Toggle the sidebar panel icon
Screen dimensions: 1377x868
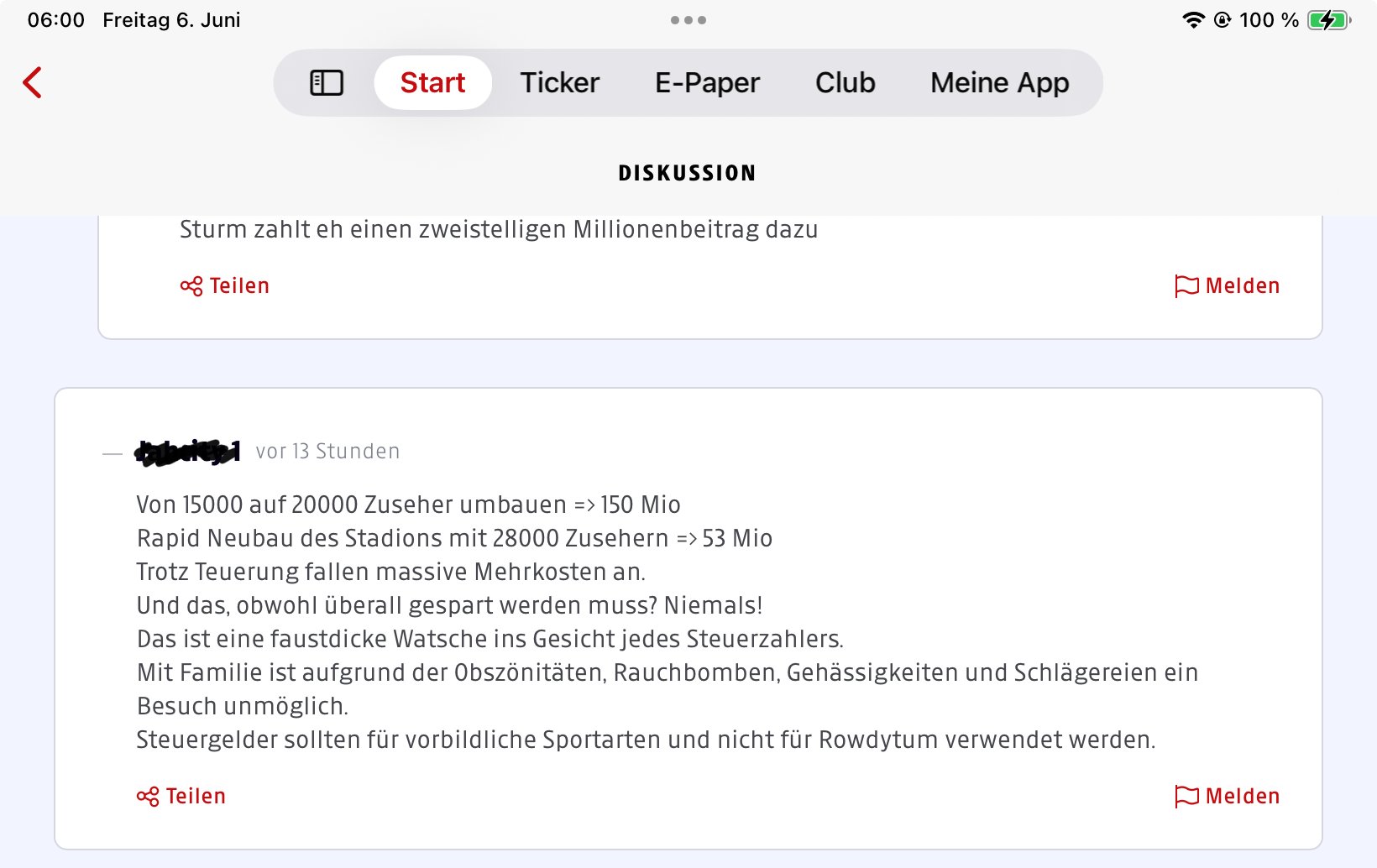point(327,82)
